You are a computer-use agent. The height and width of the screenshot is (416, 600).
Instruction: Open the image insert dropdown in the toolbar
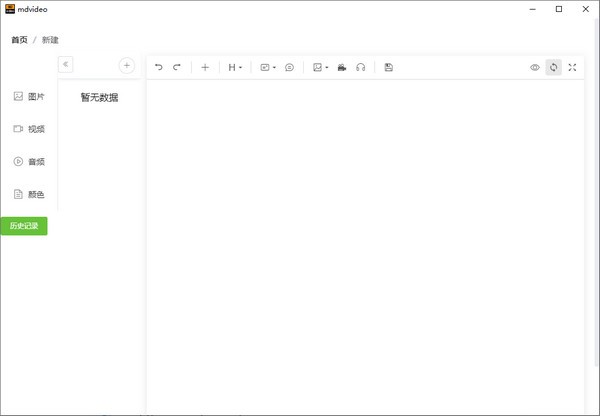pos(320,67)
